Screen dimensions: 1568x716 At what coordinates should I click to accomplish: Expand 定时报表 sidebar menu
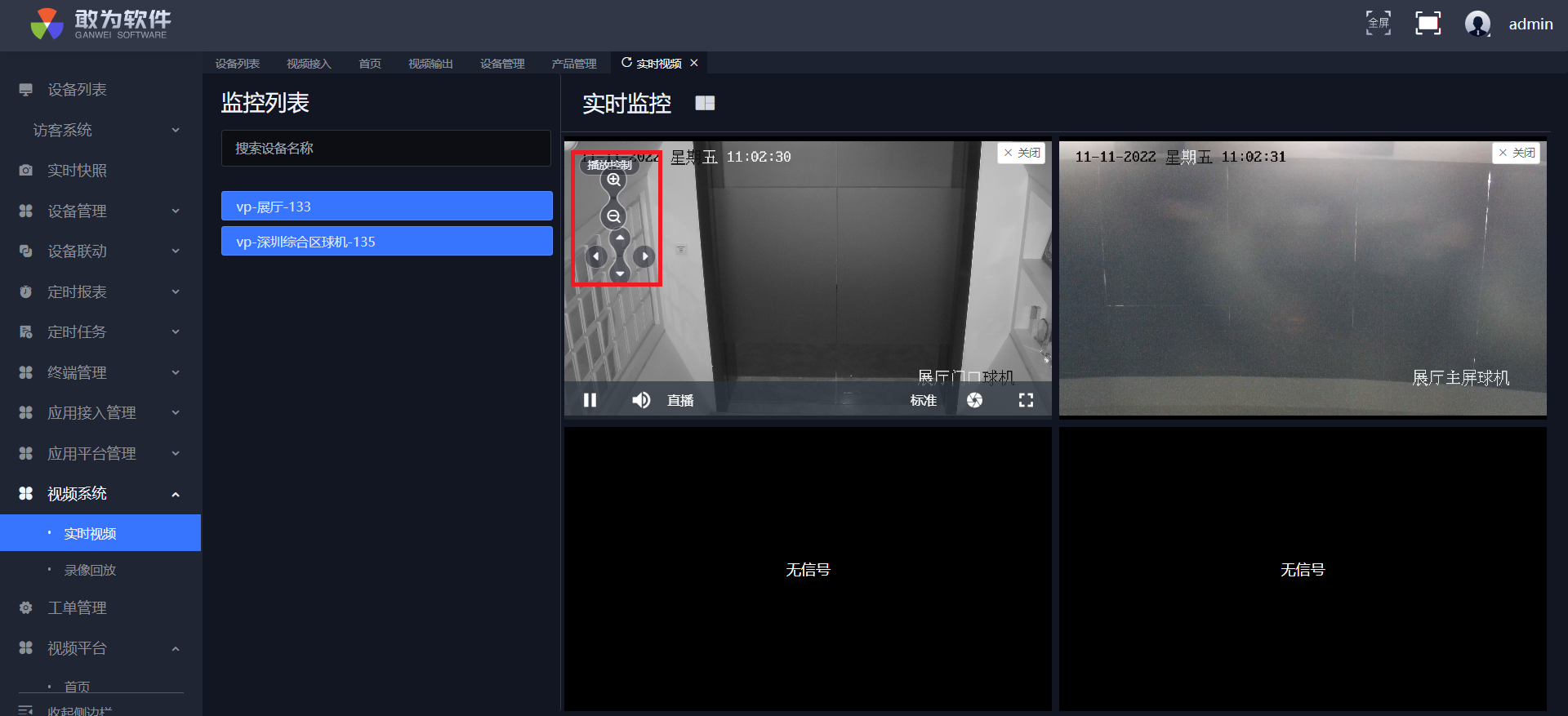100,291
